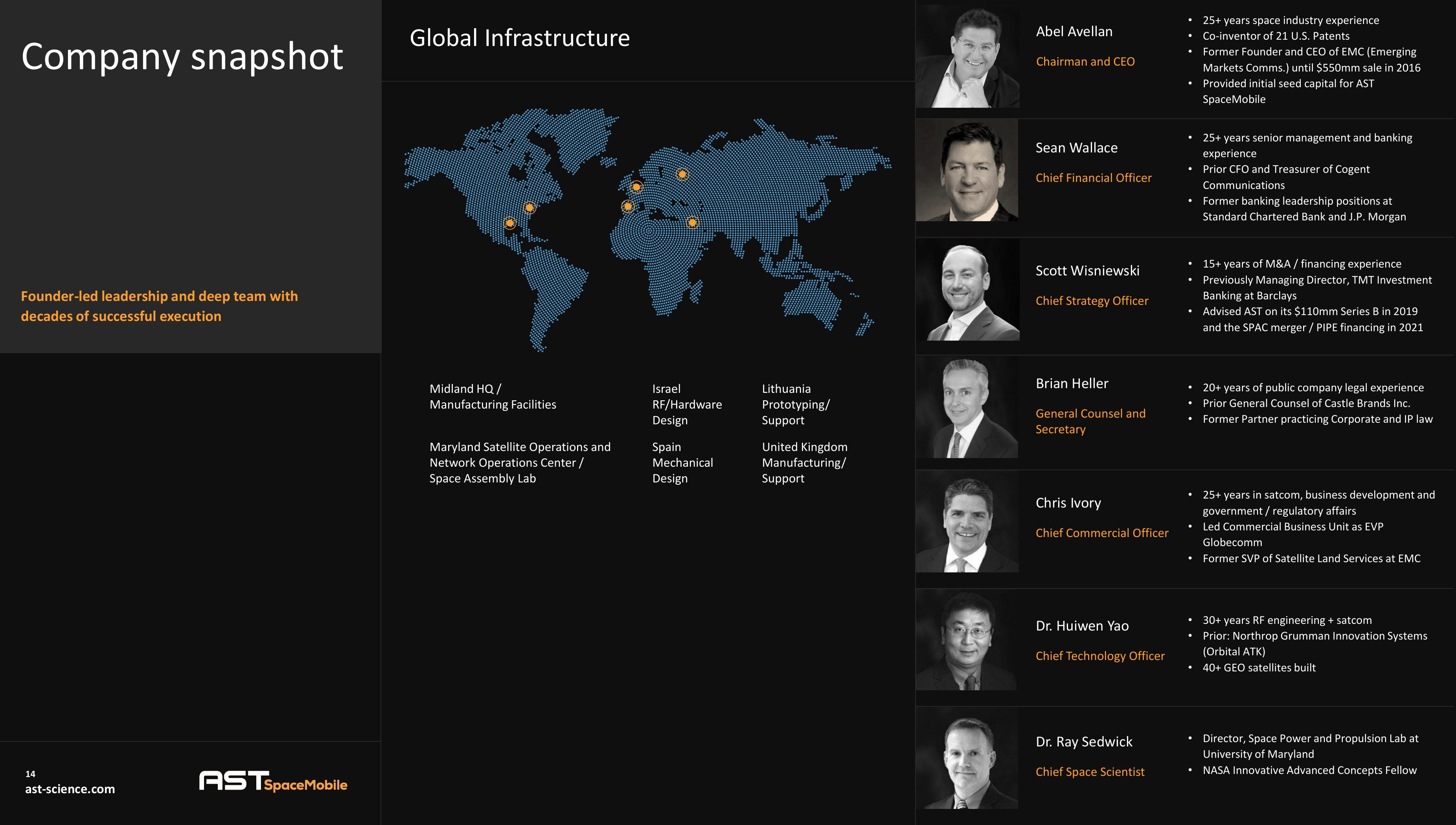Screen dimensions: 1456x825
Task: Click the name Sean Wallace
Action: pos(1076,148)
